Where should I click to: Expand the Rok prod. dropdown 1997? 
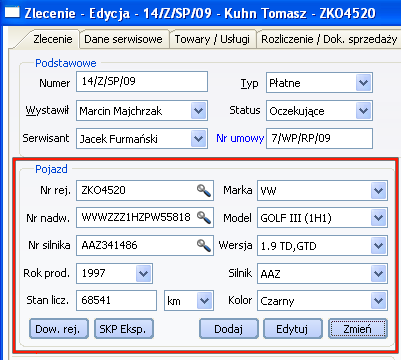tap(144, 274)
